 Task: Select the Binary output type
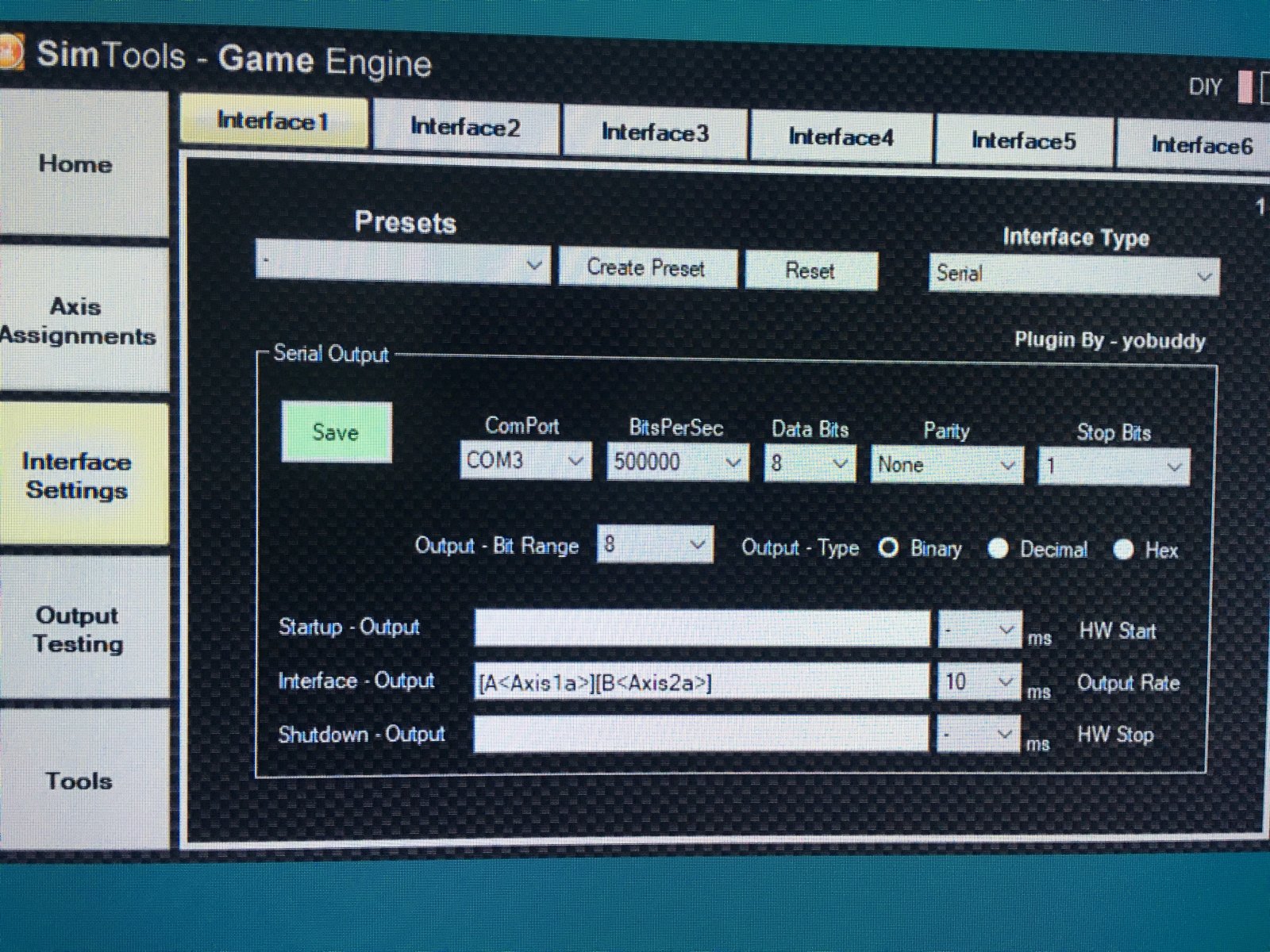click(x=889, y=547)
